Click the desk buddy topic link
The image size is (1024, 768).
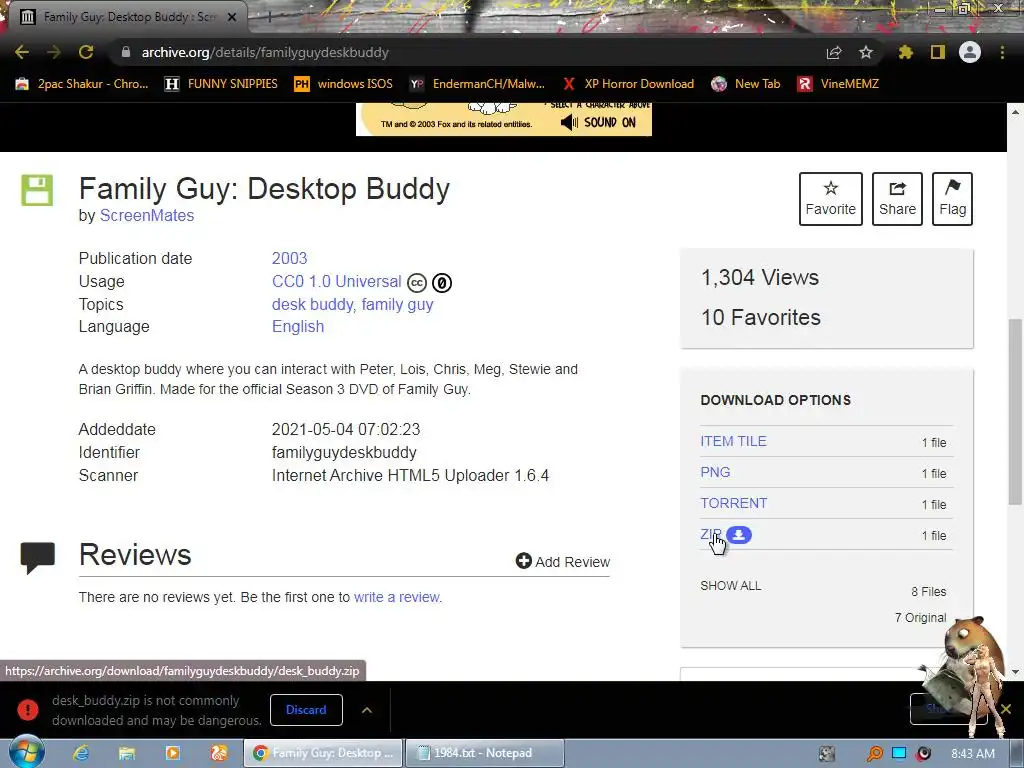coord(313,304)
